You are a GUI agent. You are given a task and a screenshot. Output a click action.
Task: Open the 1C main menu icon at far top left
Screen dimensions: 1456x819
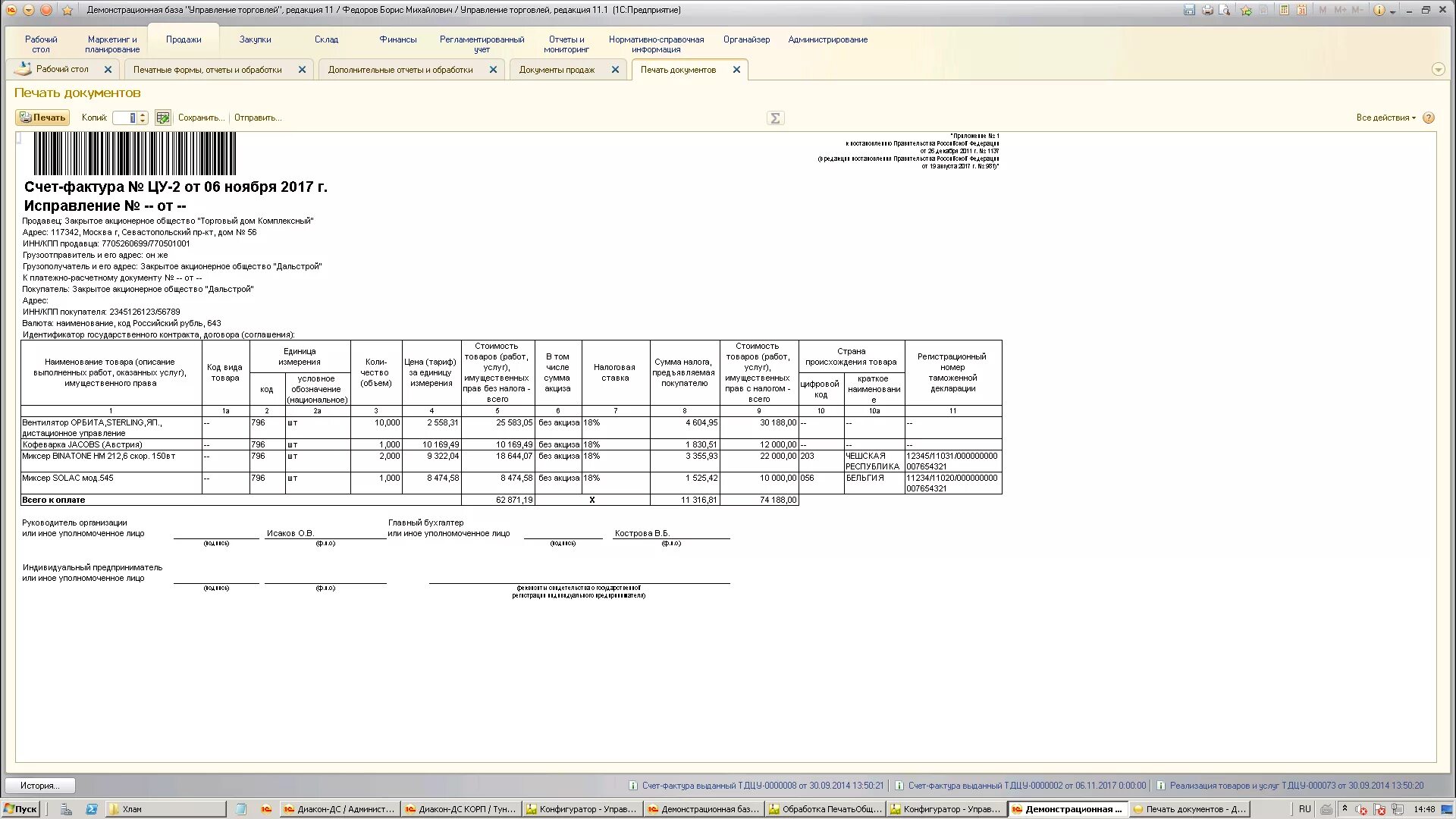click(x=11, y=10)
